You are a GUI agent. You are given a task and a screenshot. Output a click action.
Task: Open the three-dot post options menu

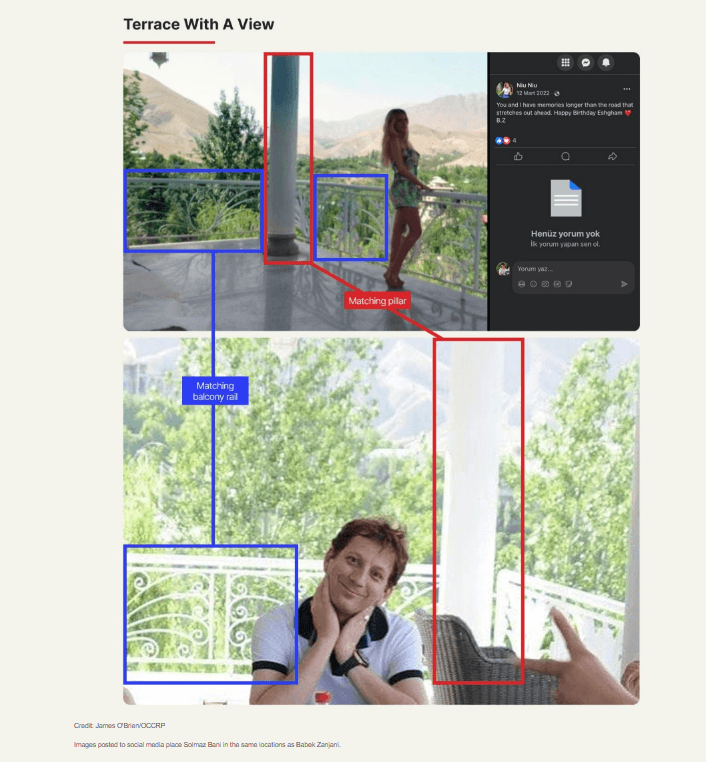627,89
